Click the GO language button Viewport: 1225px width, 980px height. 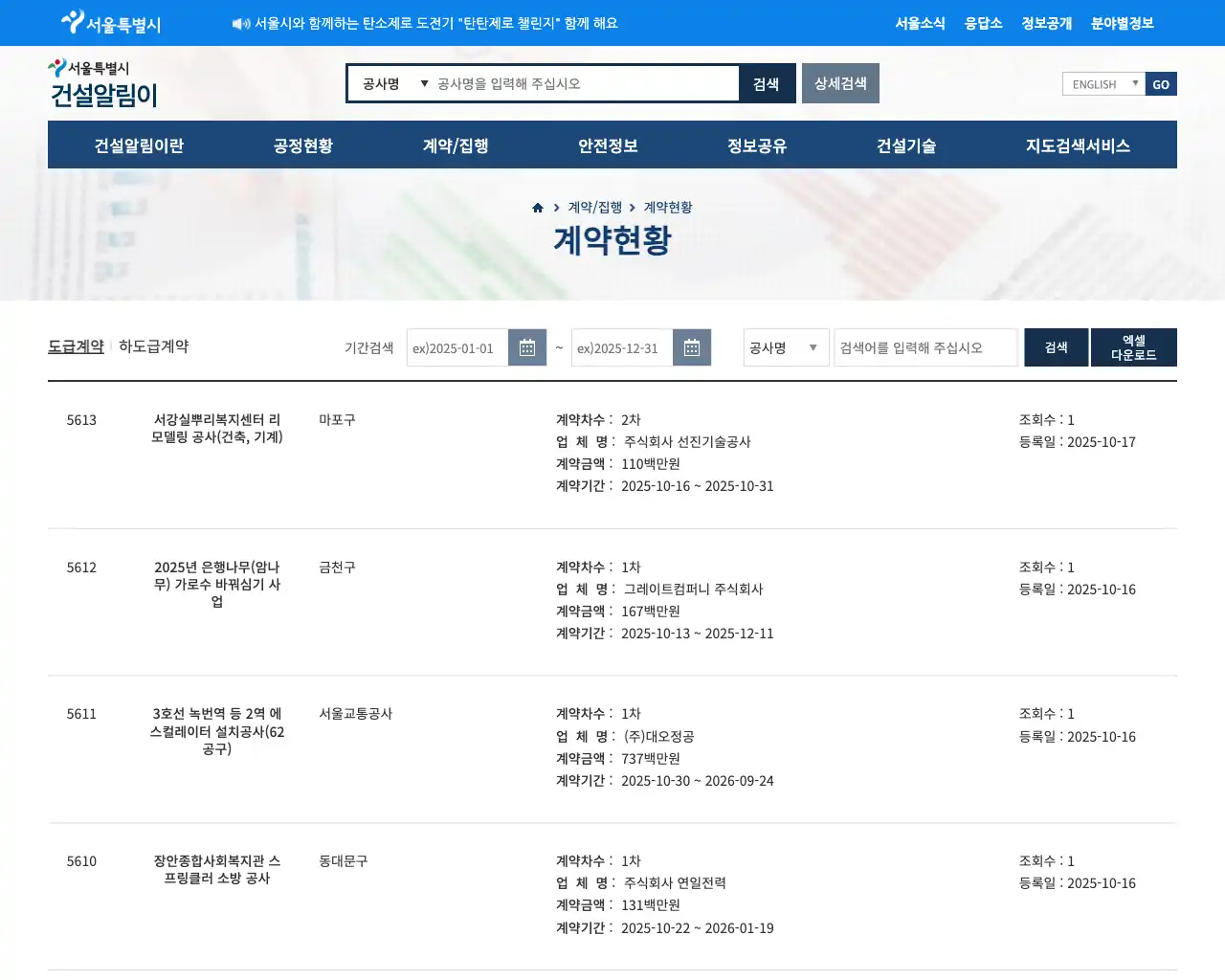[1161, 84]
